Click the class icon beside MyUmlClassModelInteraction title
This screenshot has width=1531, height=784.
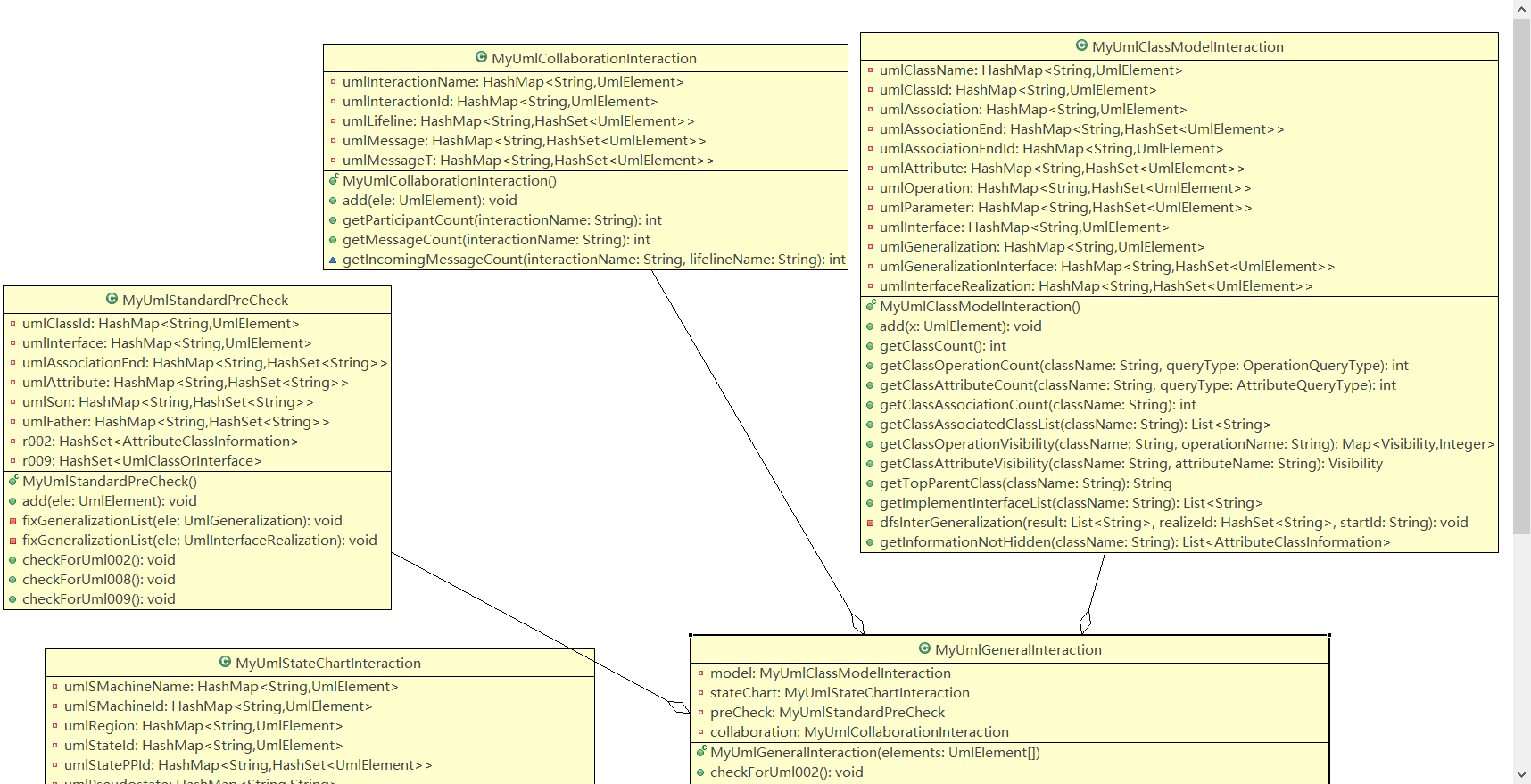(1082, 45)
